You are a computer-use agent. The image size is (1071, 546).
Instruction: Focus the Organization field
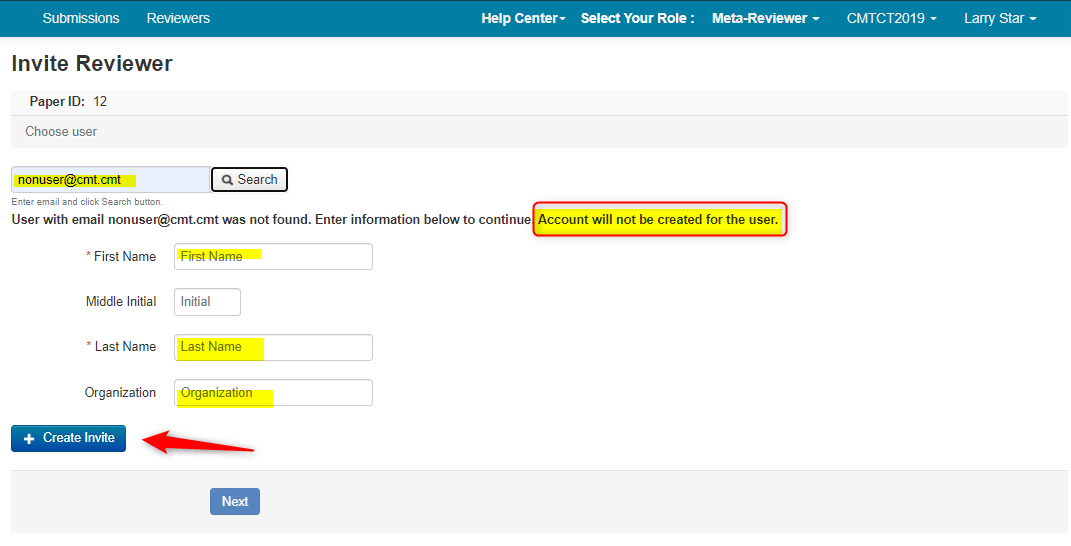273,393
